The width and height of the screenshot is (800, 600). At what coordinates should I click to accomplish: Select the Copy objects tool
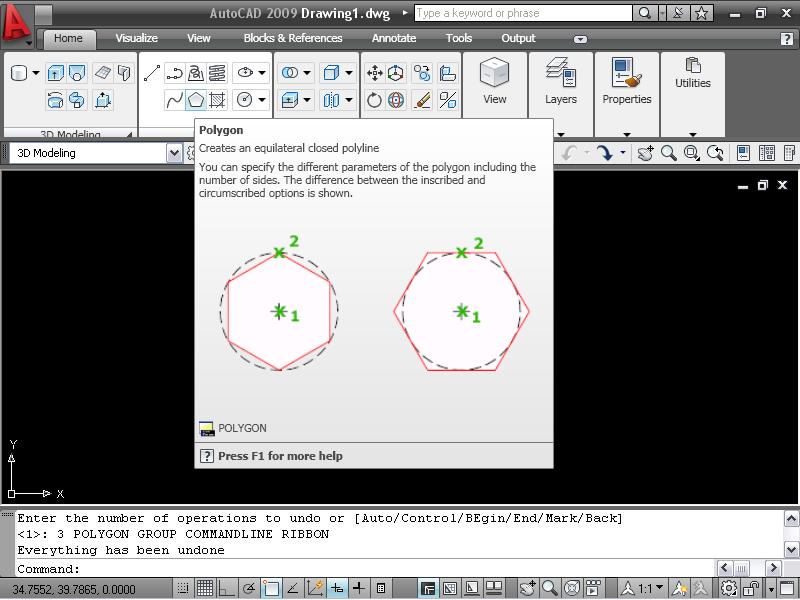pos(422,73)
